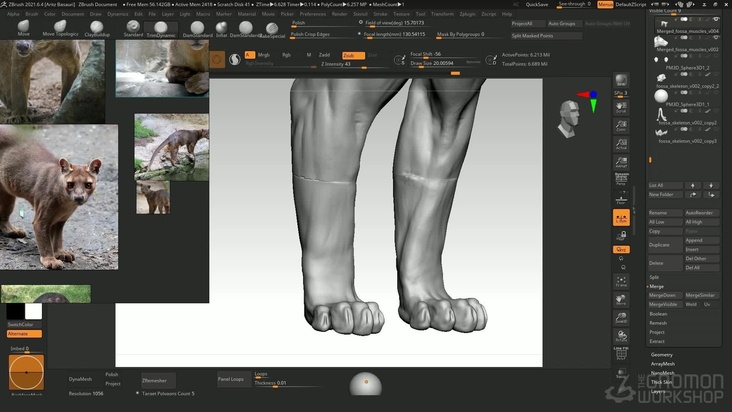Click the ZRemesher button
732x412 pixels.
tap(159, 380)
